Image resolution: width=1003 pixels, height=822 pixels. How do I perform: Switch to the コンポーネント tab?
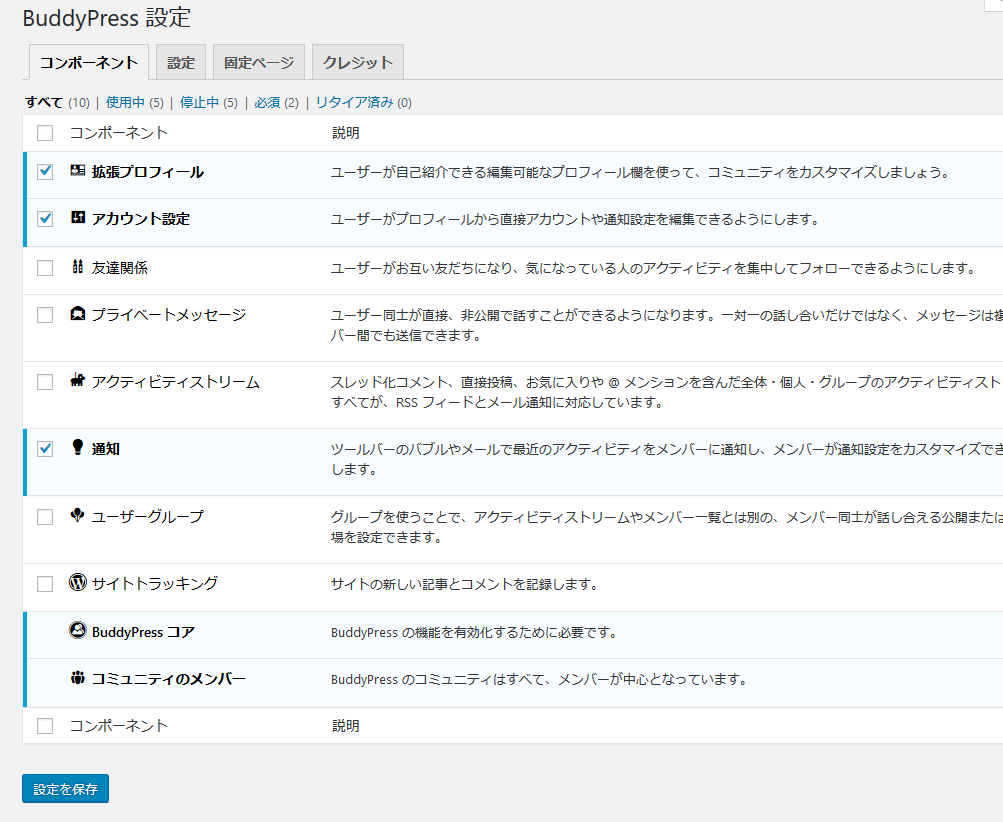pyautogui.click(x=89, y=62)
